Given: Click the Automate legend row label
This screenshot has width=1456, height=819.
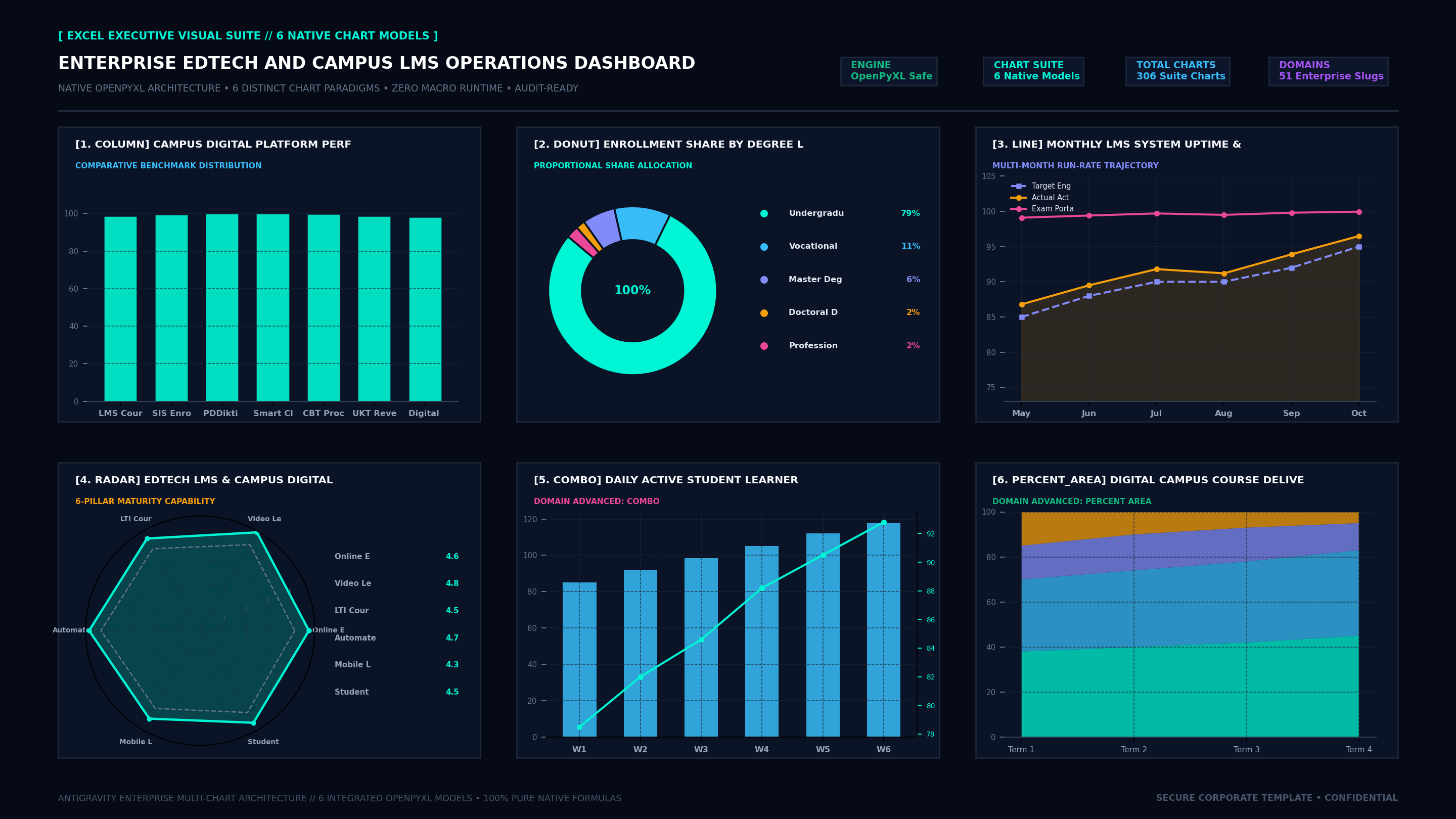Looking at the screenshot, I should pyautogui.click(x=355, y=638).
